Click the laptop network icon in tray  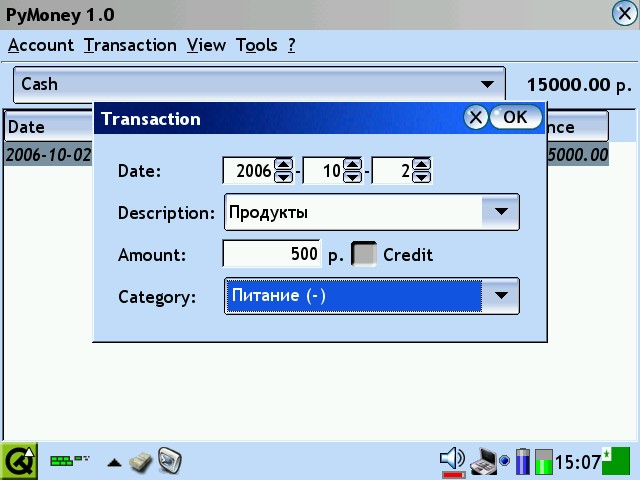click(x=483, y=462)
